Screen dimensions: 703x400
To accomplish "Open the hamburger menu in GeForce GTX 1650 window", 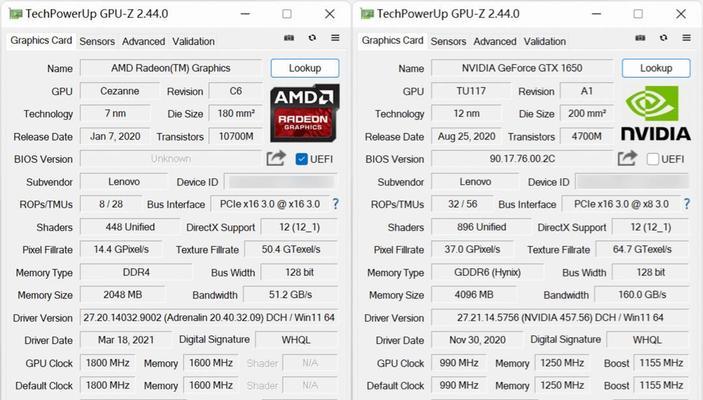I will coord(687,38).
